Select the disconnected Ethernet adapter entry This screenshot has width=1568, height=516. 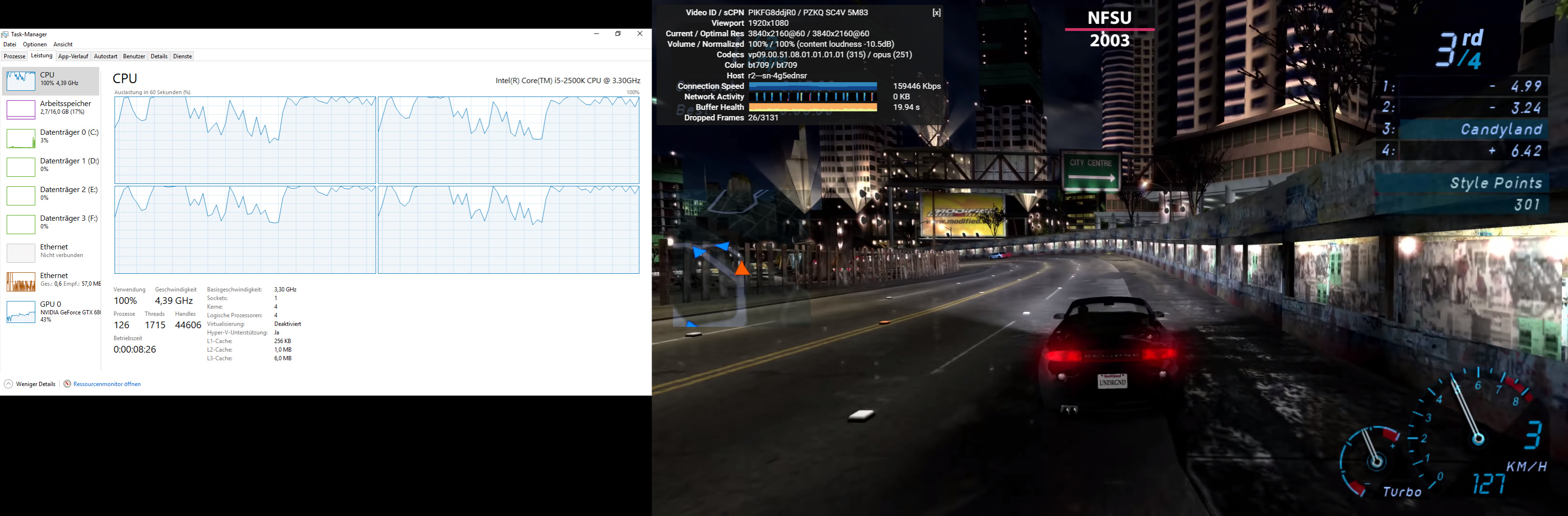[x=51, y=253]
